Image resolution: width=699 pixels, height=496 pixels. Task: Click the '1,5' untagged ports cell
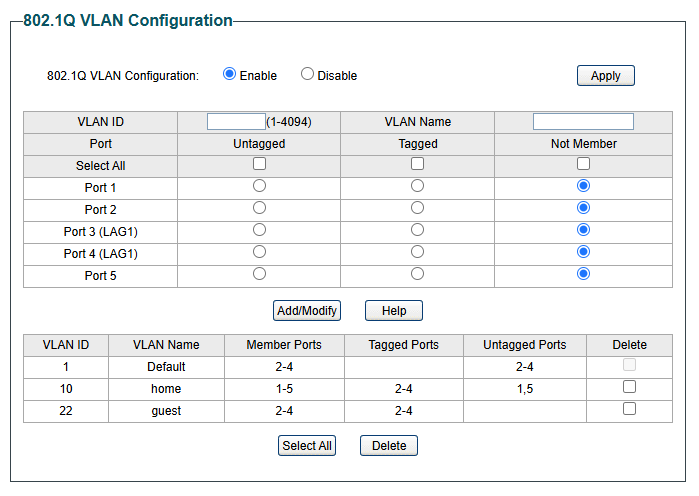click(525, 389)
